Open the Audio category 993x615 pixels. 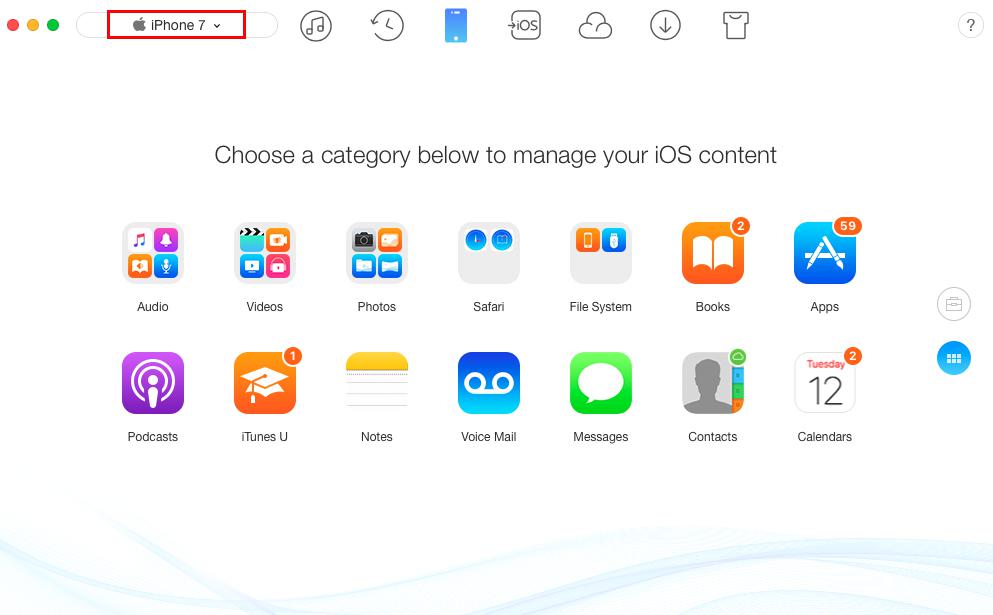pos(153,253)
